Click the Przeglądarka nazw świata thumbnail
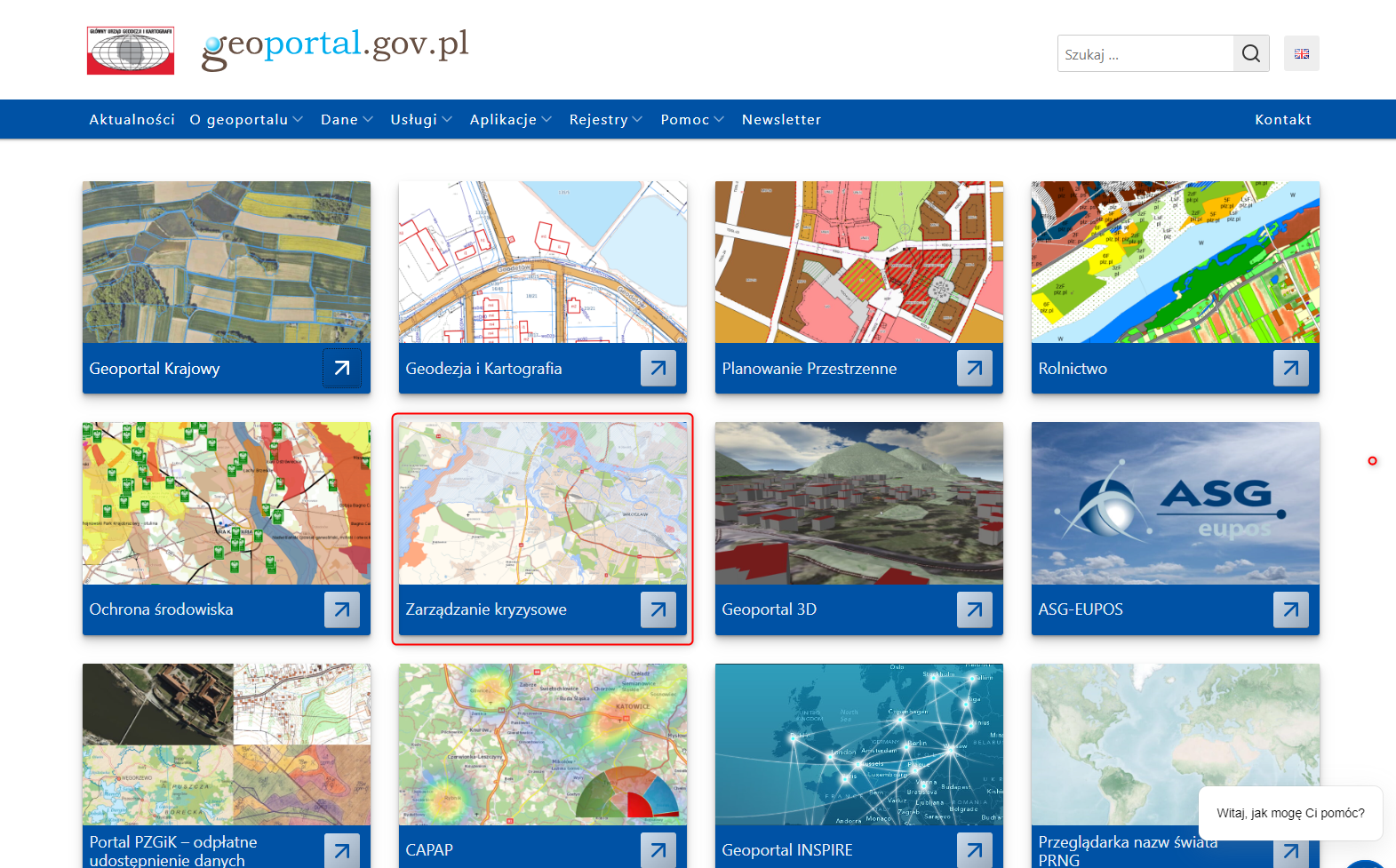The image size is (1396, 868). pos(1176,745)
